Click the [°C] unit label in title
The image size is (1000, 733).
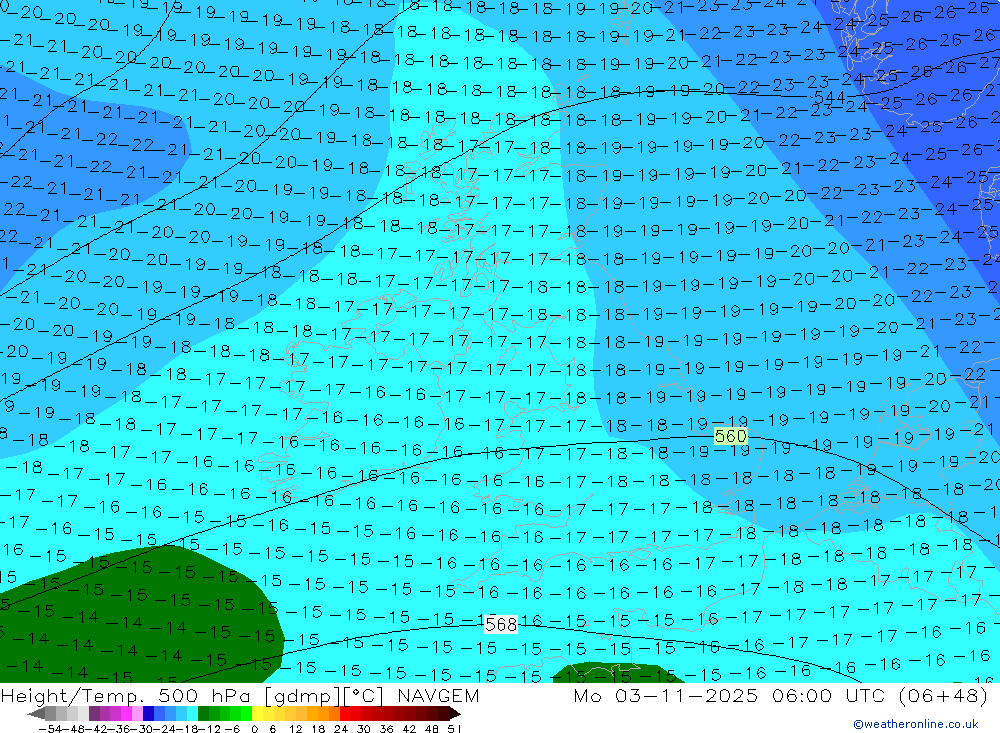(363, 696)
